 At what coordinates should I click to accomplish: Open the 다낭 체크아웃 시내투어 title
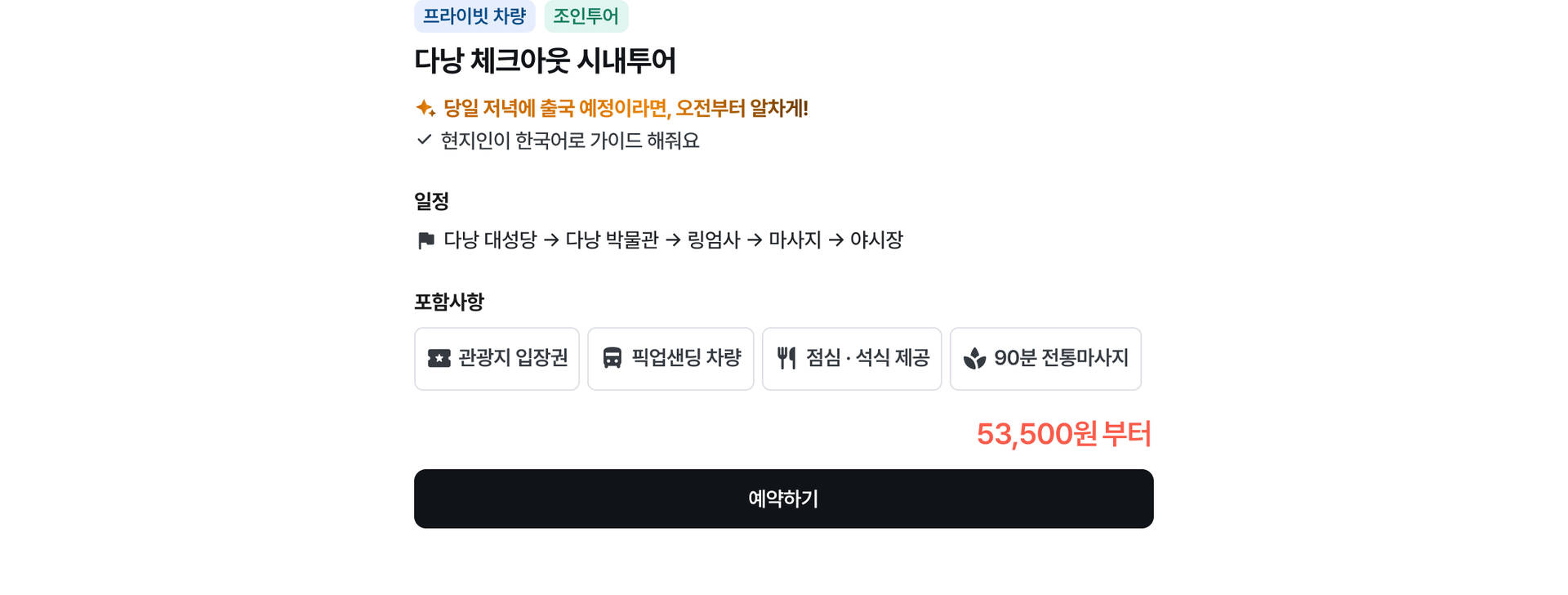point(546,60)
